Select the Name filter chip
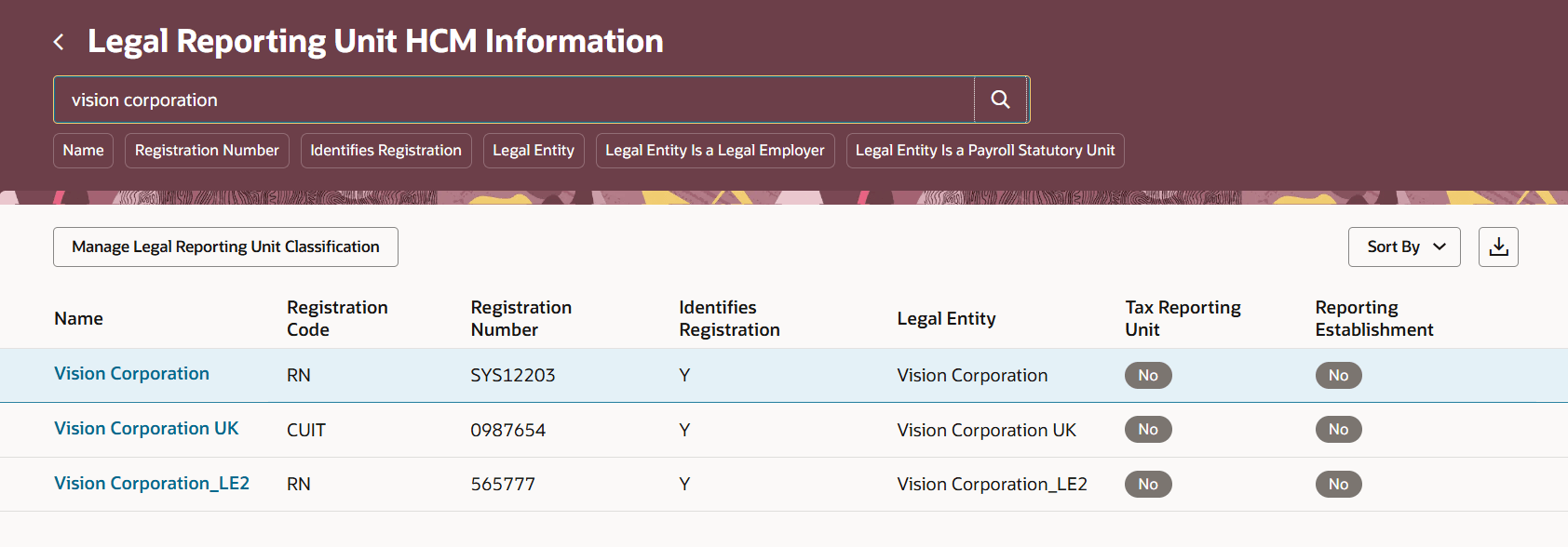The width and height of the screenshot is (1568, 547). tap(83, 151)
